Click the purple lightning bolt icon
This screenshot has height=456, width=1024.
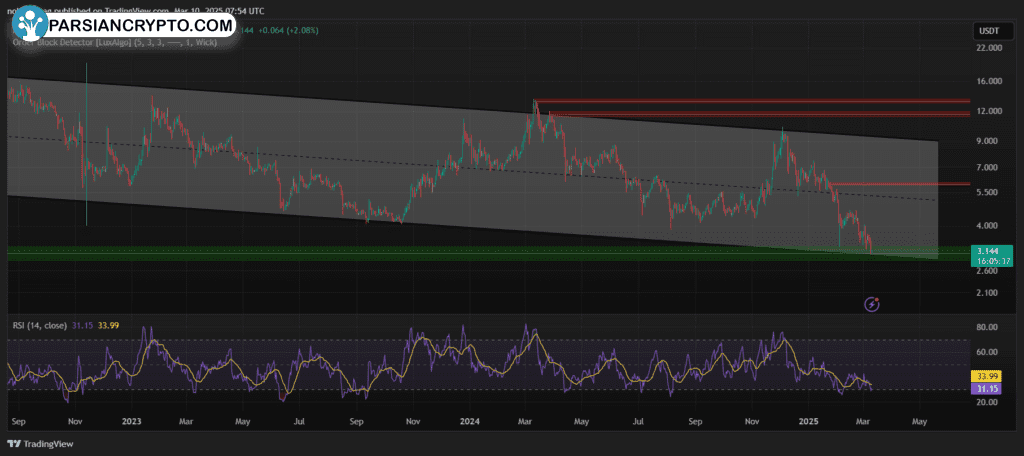tap(871, 303)
